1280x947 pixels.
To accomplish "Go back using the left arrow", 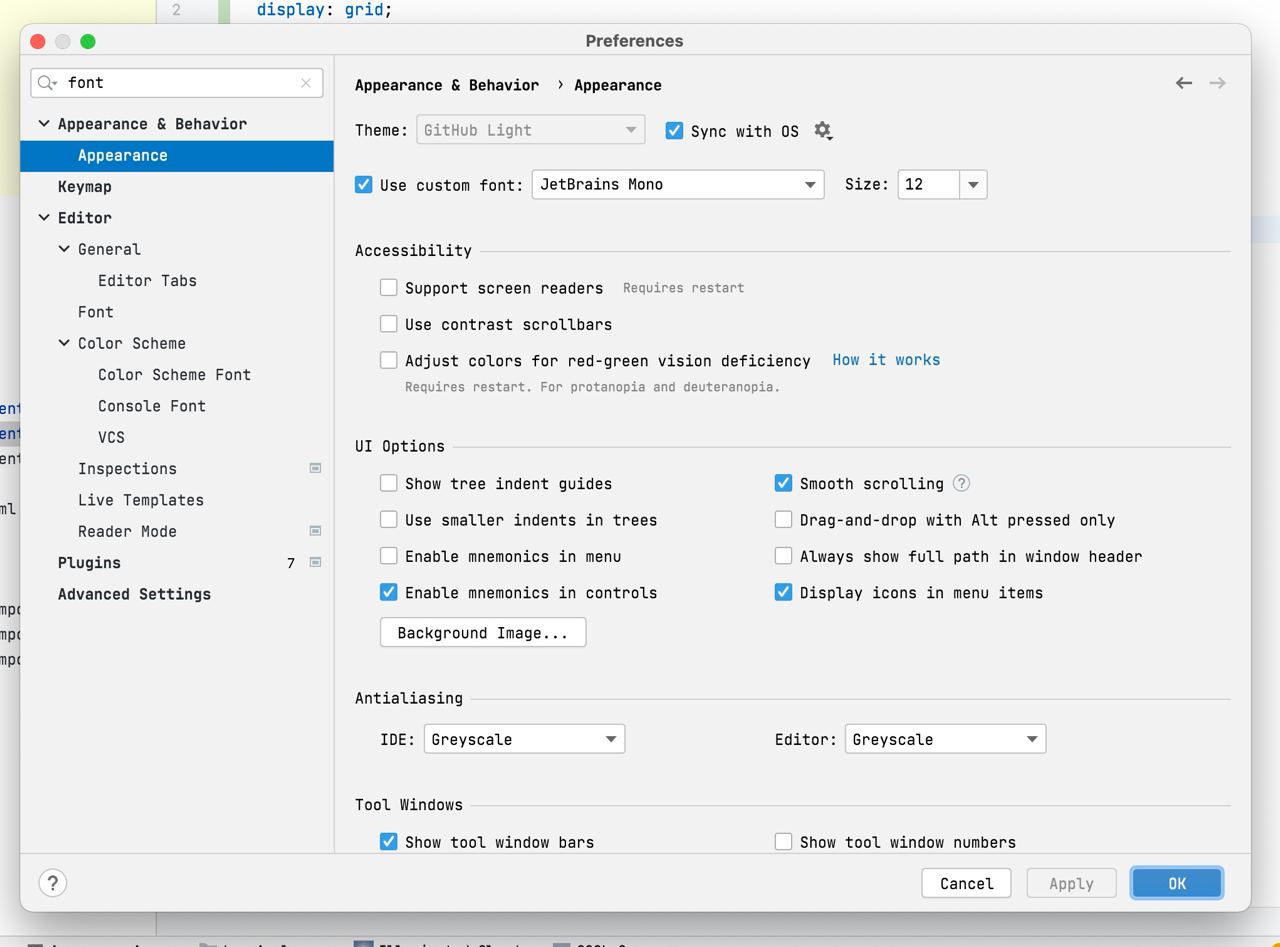I will (x=1184, y=83).
